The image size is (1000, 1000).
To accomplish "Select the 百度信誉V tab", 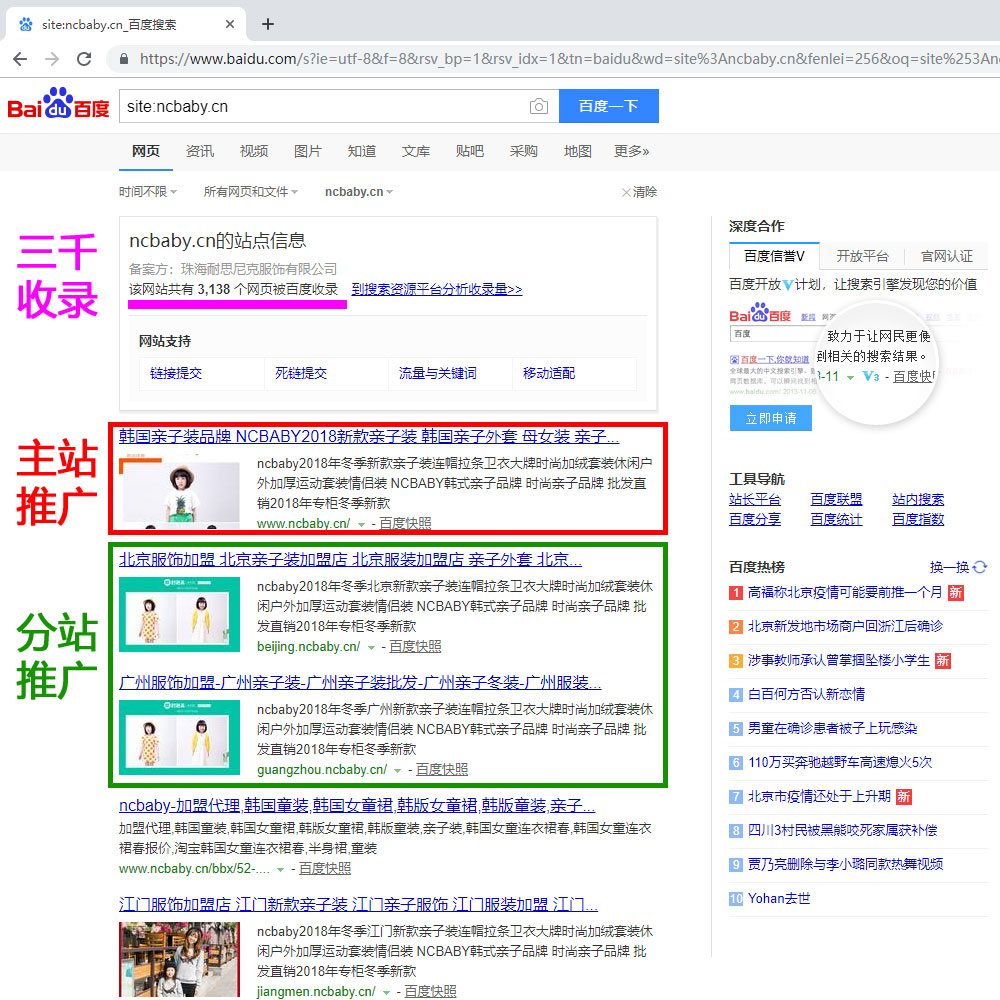I will (x=774, y=256).
